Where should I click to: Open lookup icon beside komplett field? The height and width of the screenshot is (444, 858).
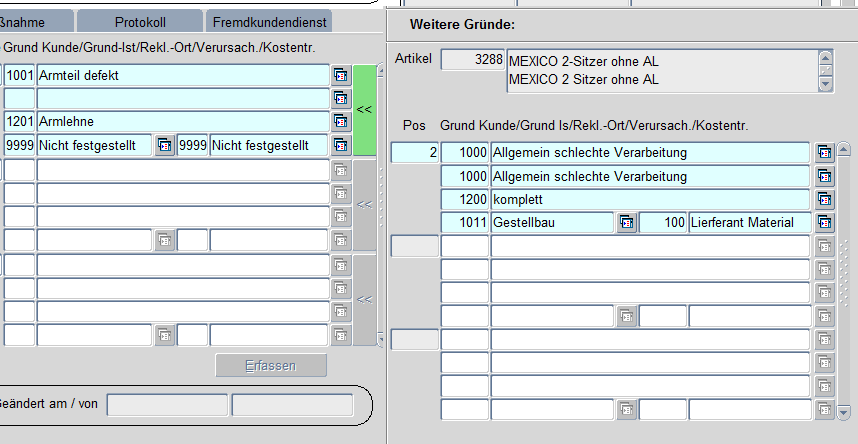[824, 199]
